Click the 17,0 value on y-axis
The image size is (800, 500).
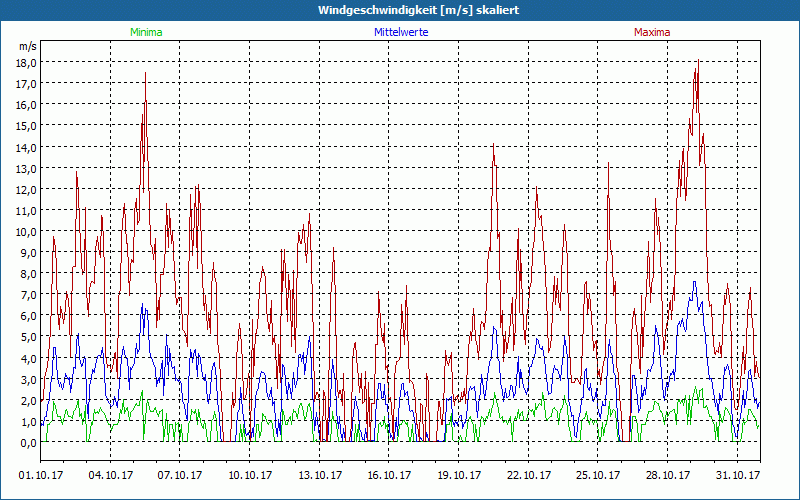click(28, 83)
